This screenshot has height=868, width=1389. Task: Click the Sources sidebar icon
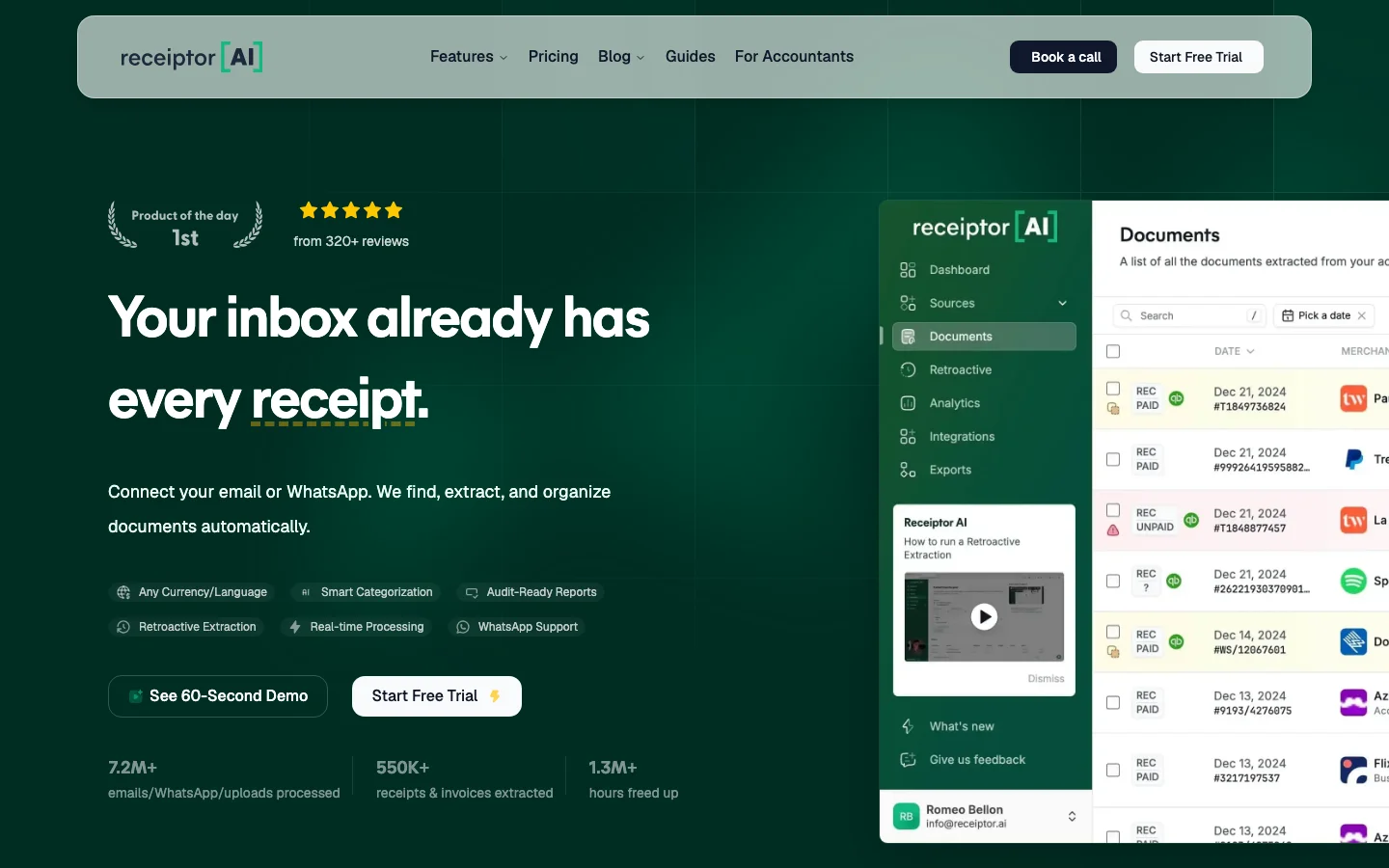908,303
